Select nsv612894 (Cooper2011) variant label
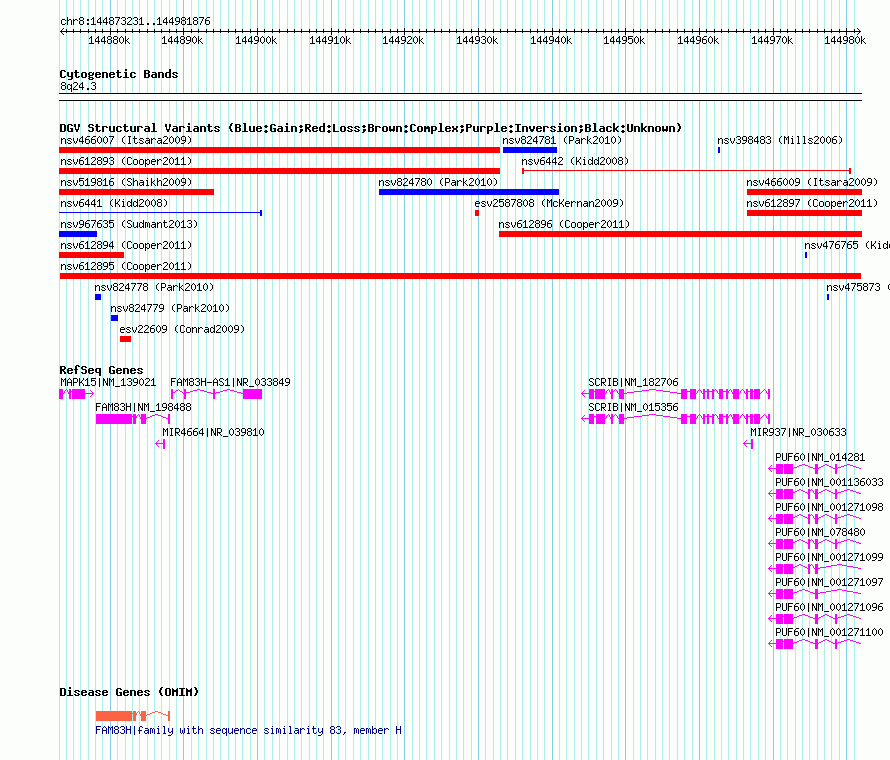This screenshot has width=890, height=760. [x=126, y=245]
